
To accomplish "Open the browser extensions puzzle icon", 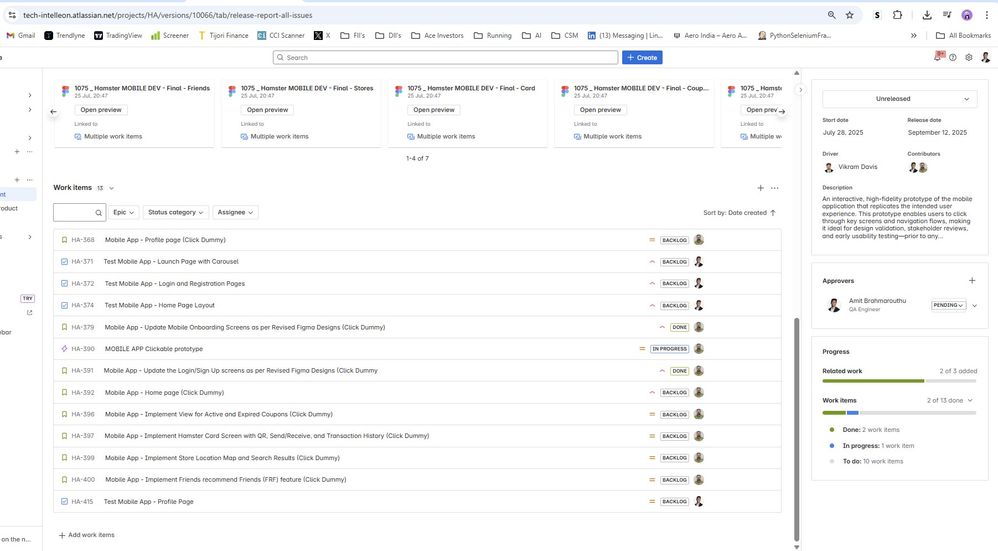I will pyautogui.click(x=897, y=15).
